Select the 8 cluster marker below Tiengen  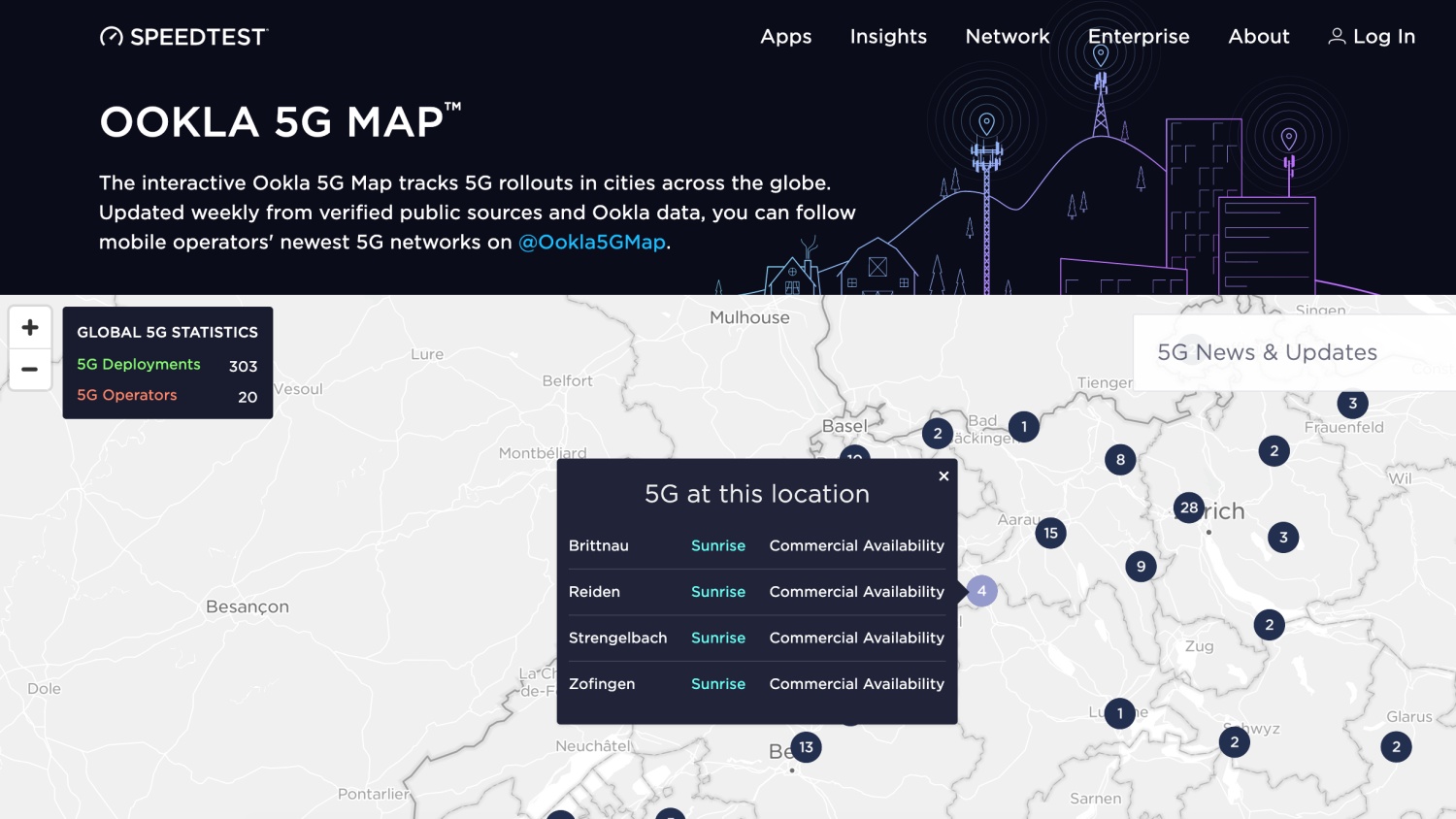click(x=1119, y=460)
